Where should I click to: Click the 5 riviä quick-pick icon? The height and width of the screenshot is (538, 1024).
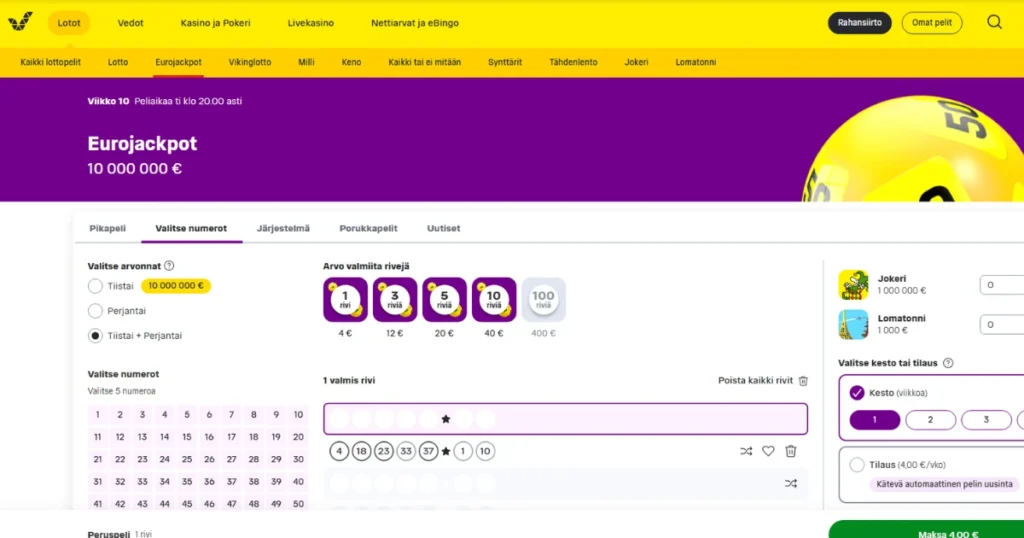(x=444, y=299)
